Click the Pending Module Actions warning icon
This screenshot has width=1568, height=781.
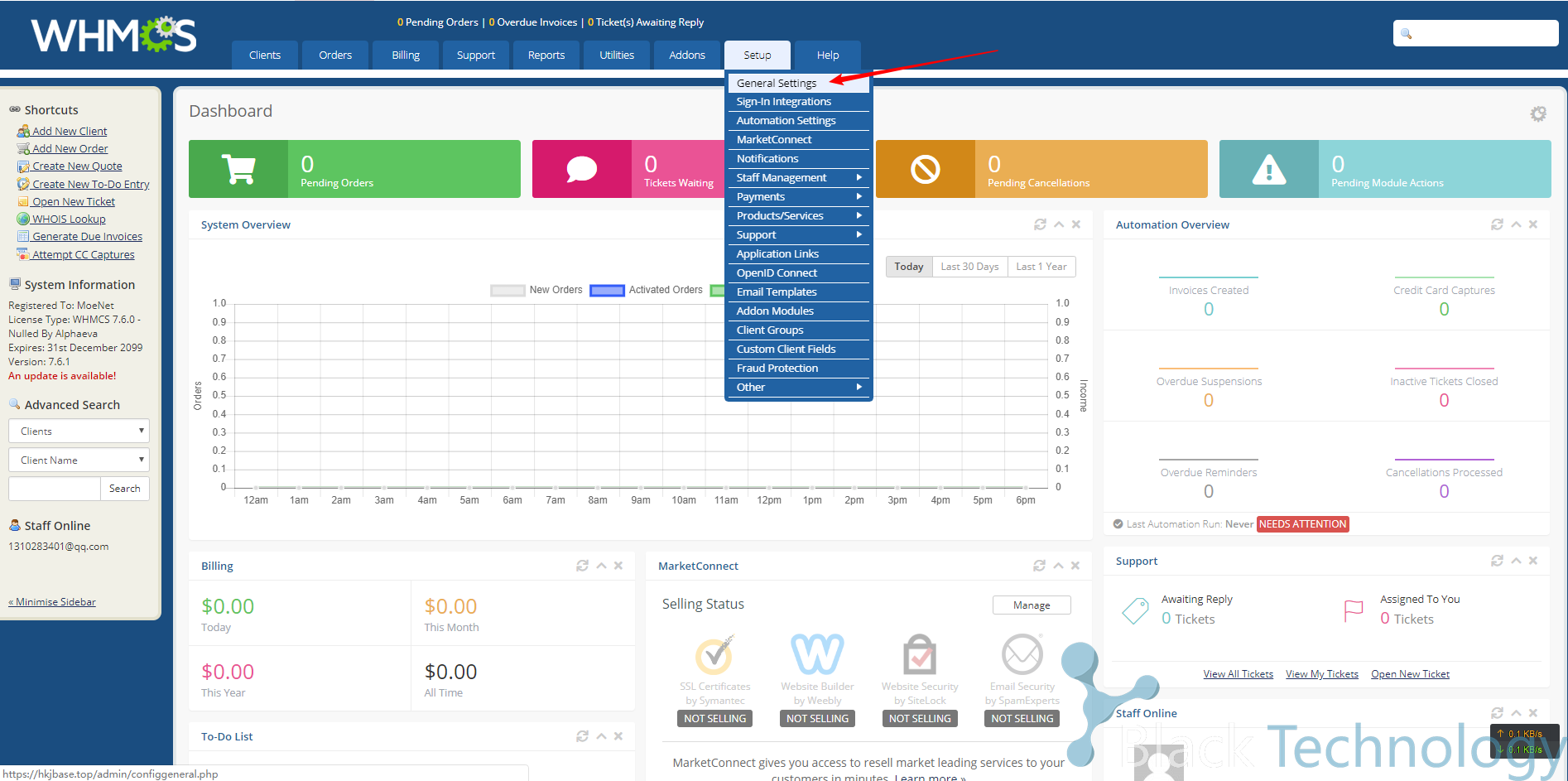(x=1268, y=169)
